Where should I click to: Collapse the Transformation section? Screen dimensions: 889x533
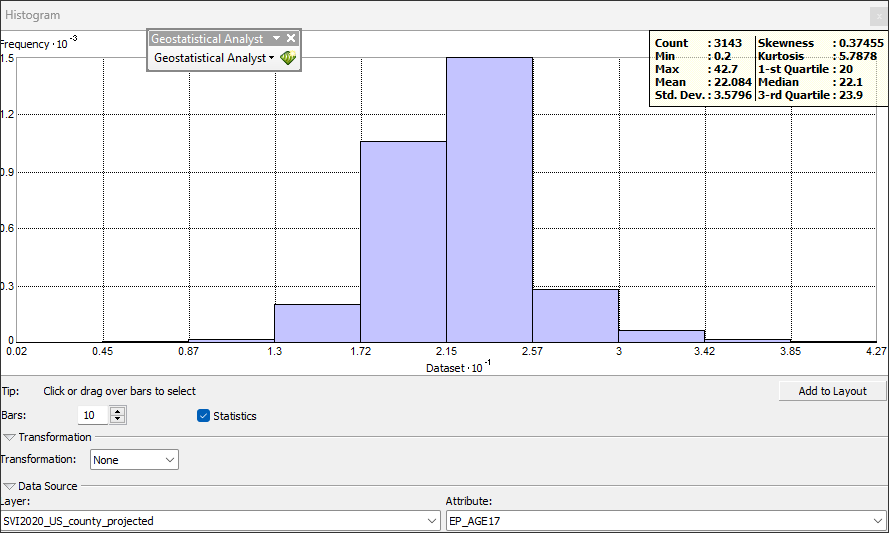[x=9, y=437]
